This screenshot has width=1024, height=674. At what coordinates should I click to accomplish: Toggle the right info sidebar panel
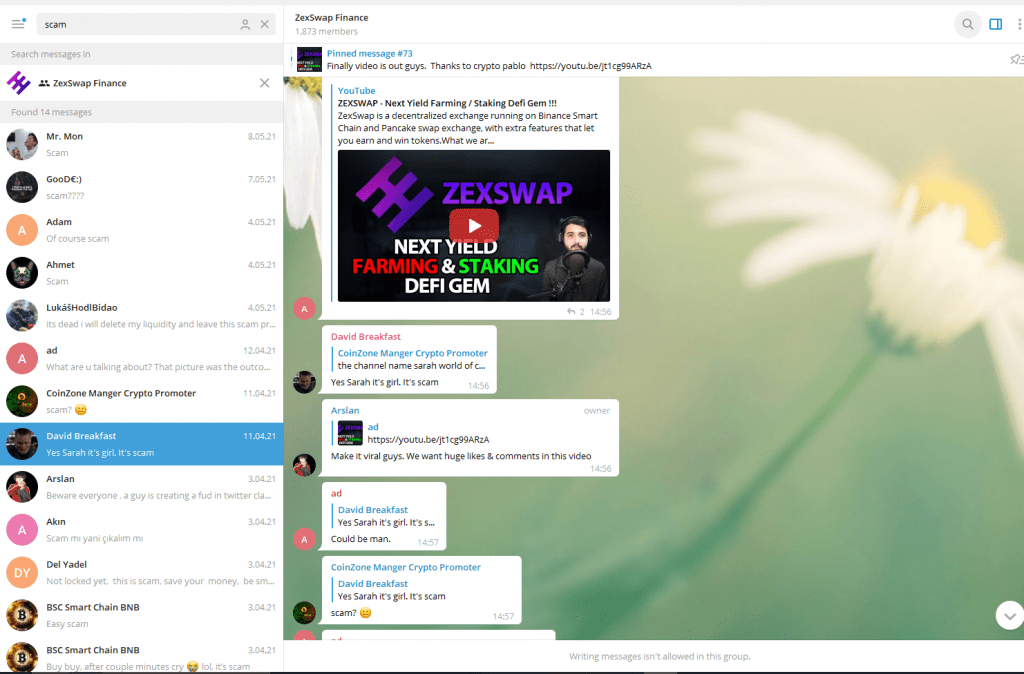point(995,24)
